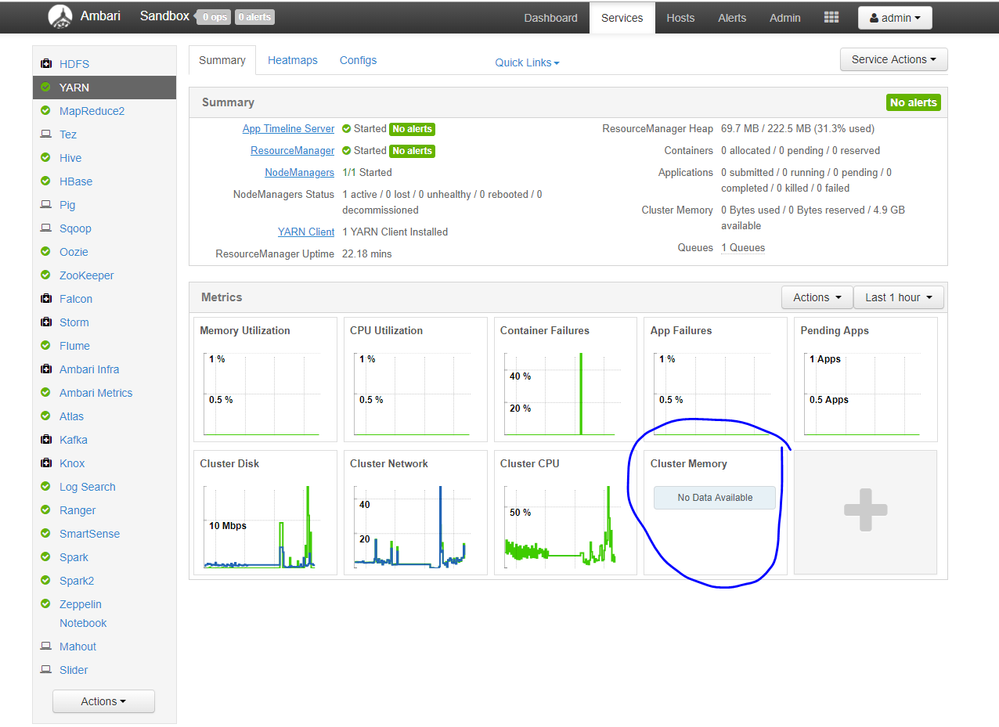Open the Last 1 hour time range dropdown

[x=898, y=298]
